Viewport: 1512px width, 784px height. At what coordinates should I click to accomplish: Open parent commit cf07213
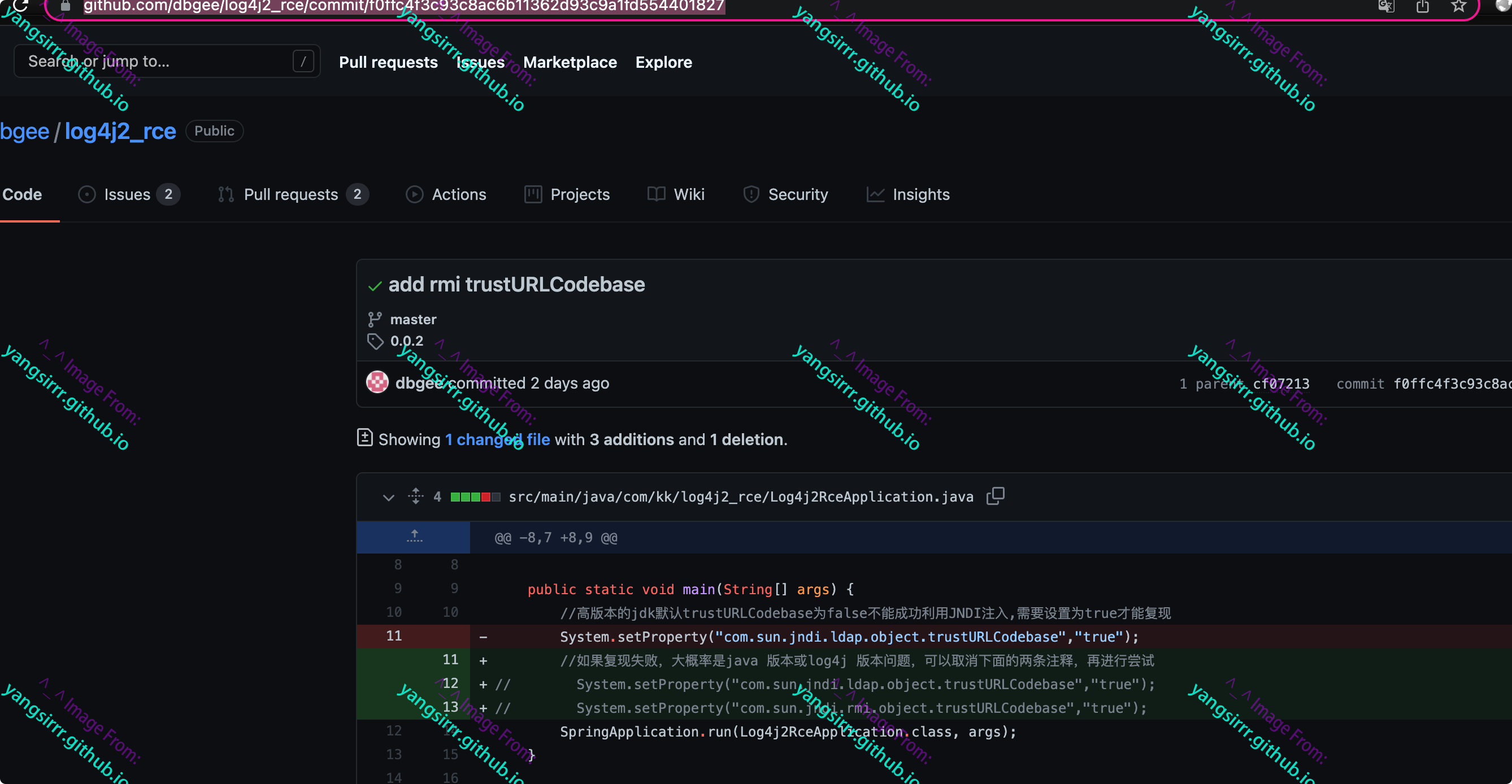tap(1281, 383)
